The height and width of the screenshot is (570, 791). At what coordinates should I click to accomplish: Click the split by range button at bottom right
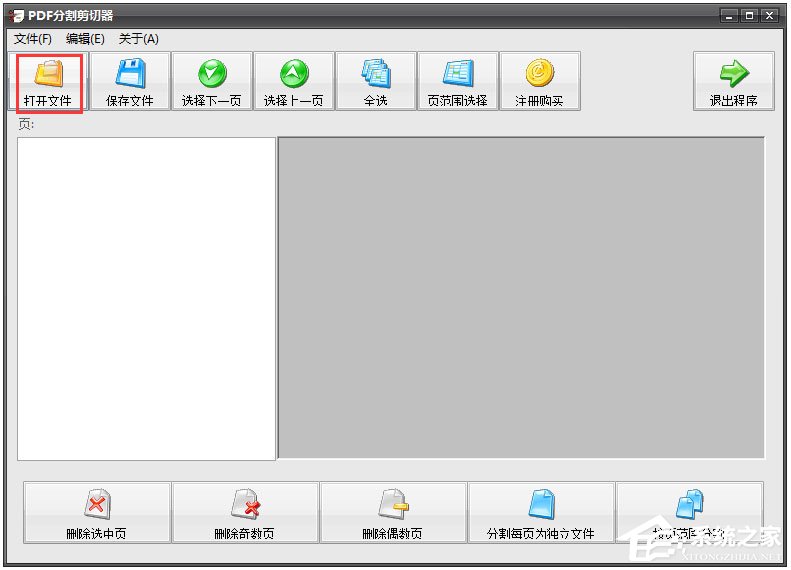coord(689,512)
